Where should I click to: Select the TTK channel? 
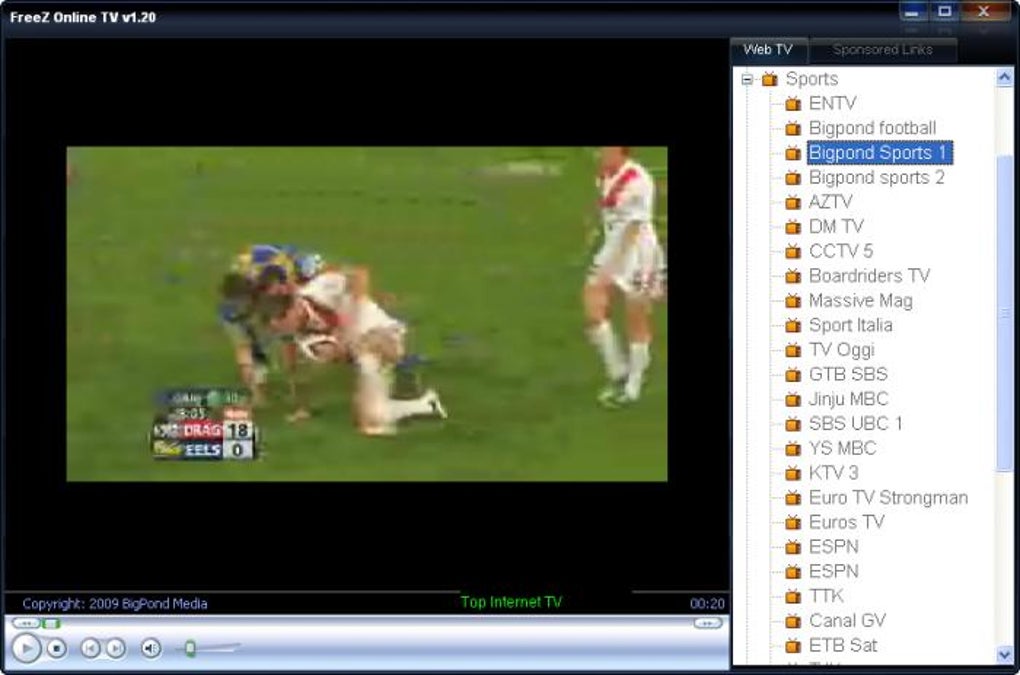826,596
